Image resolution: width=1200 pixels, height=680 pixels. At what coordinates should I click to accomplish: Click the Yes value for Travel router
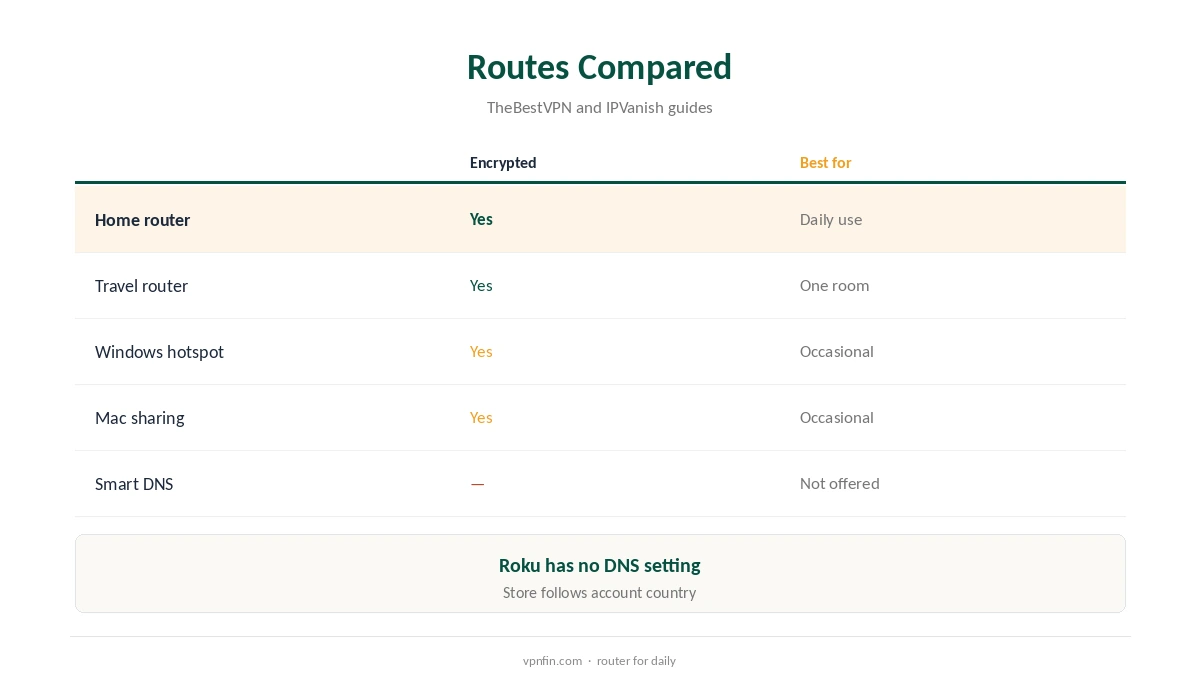click(481, 285)
